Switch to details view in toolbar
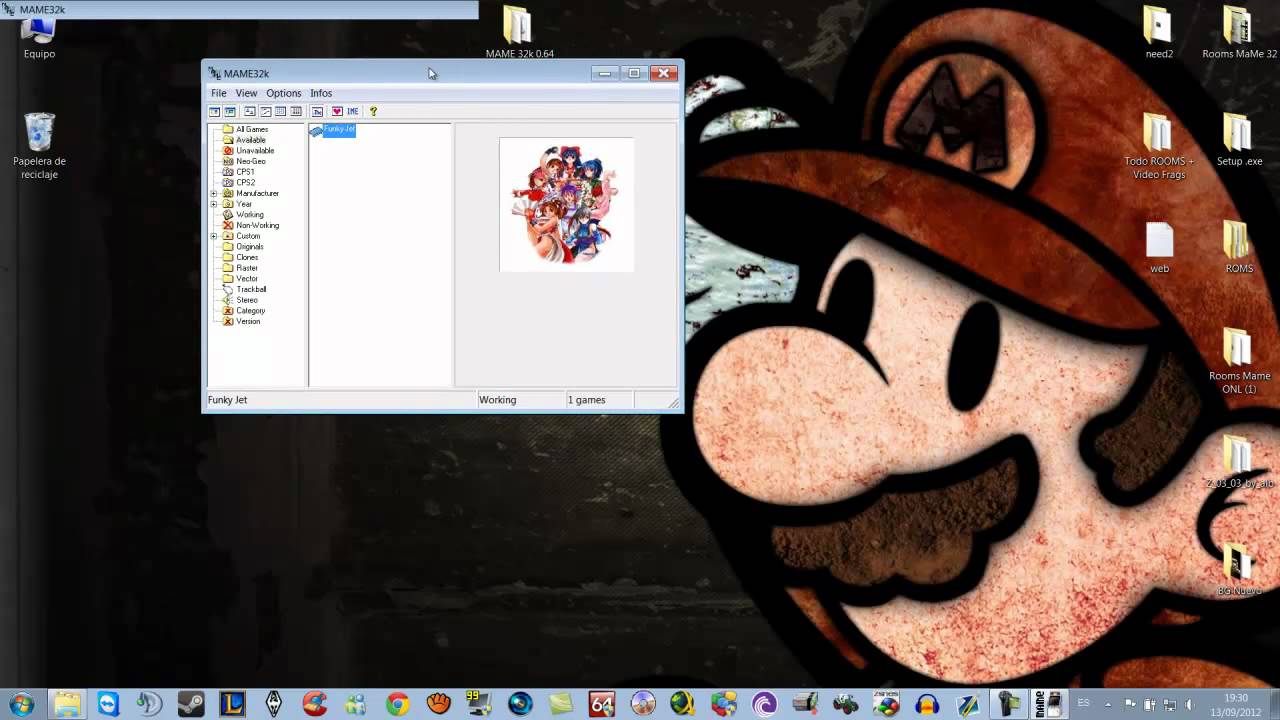1280x720 pixels. [296, 111]
